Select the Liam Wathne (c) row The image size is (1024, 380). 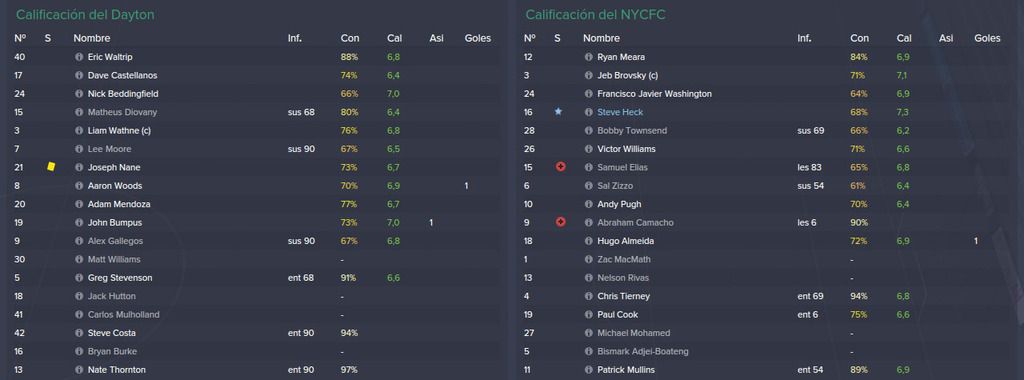click(x=255, y=131)
